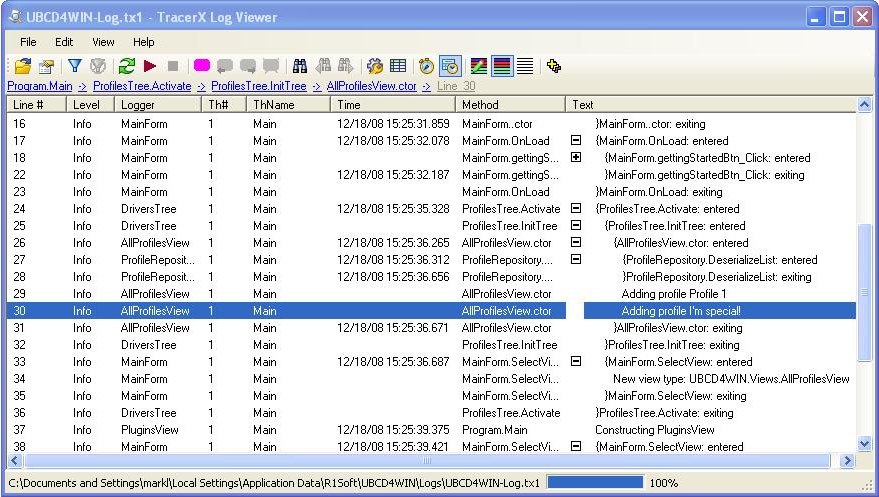Viewport: 879px width, 497px height.
Task: Select 'New view type: UBCD4WIN.Views.AllProfilesView' row
Action: [432, 379]
